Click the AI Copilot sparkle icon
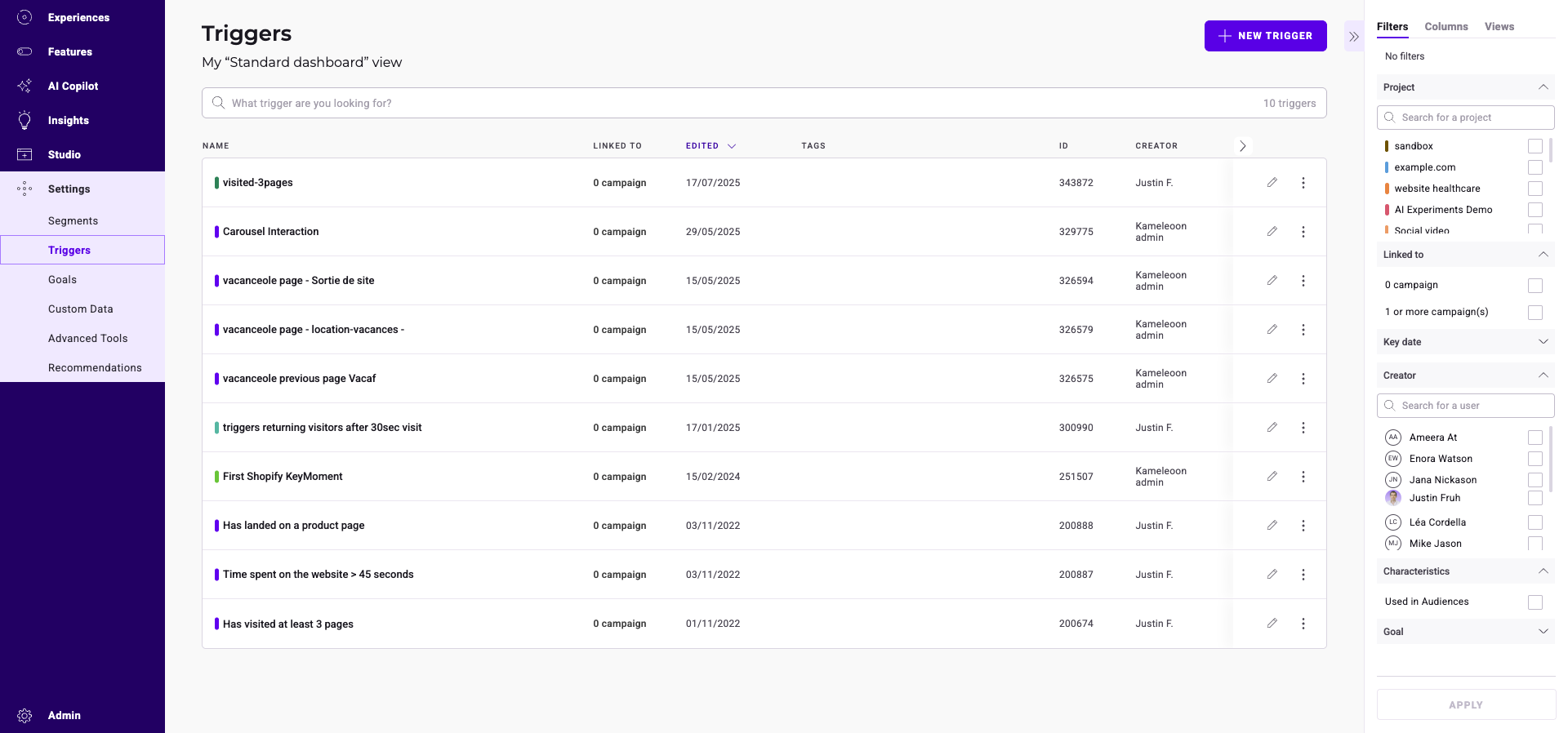Image resolution: width=1568 pixels, height=733 pixels. pos(24,86)
